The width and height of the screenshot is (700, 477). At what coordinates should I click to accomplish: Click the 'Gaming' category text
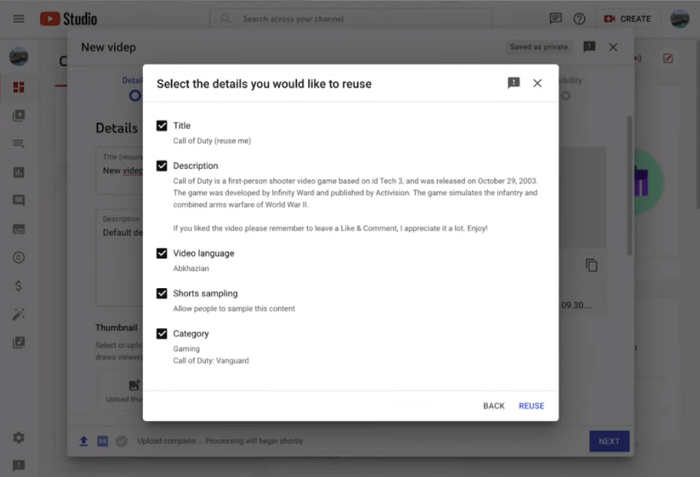pyautogui.click(x=186, y=349)
